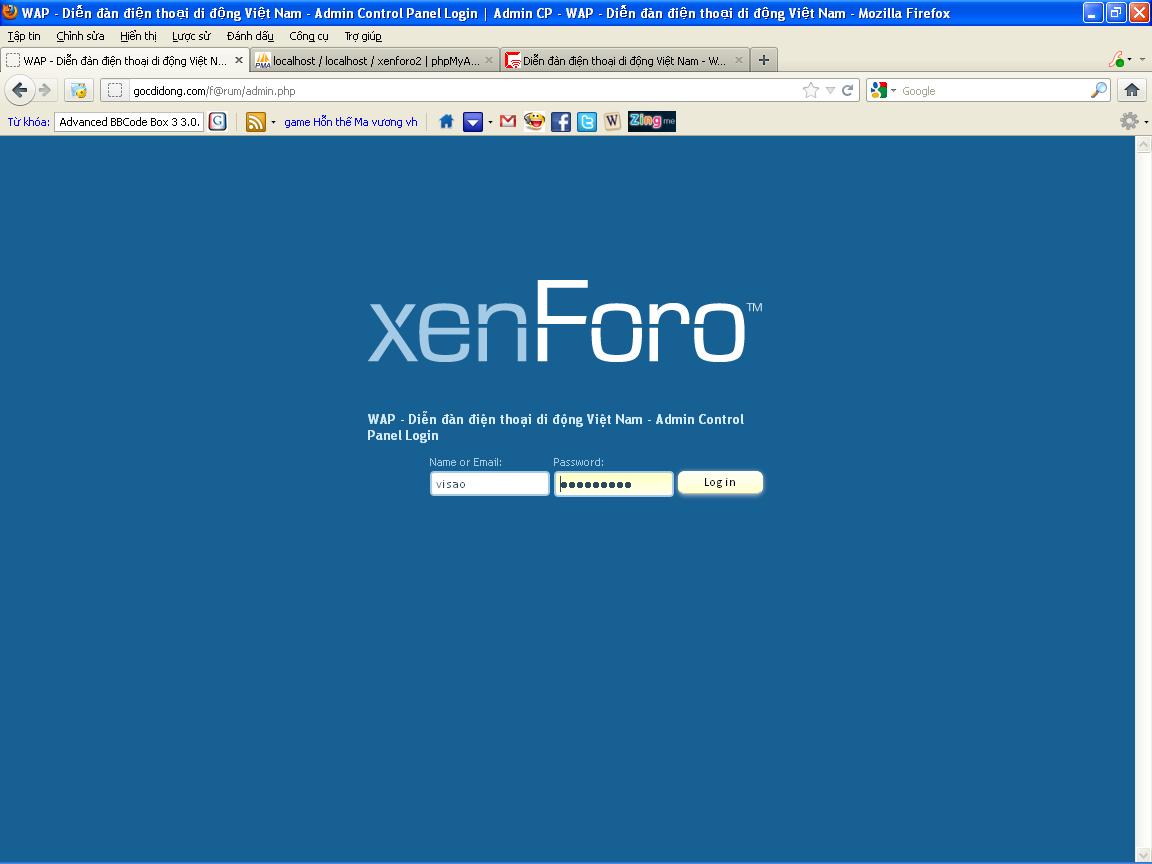Click the orange RSS feed icon

256,122
